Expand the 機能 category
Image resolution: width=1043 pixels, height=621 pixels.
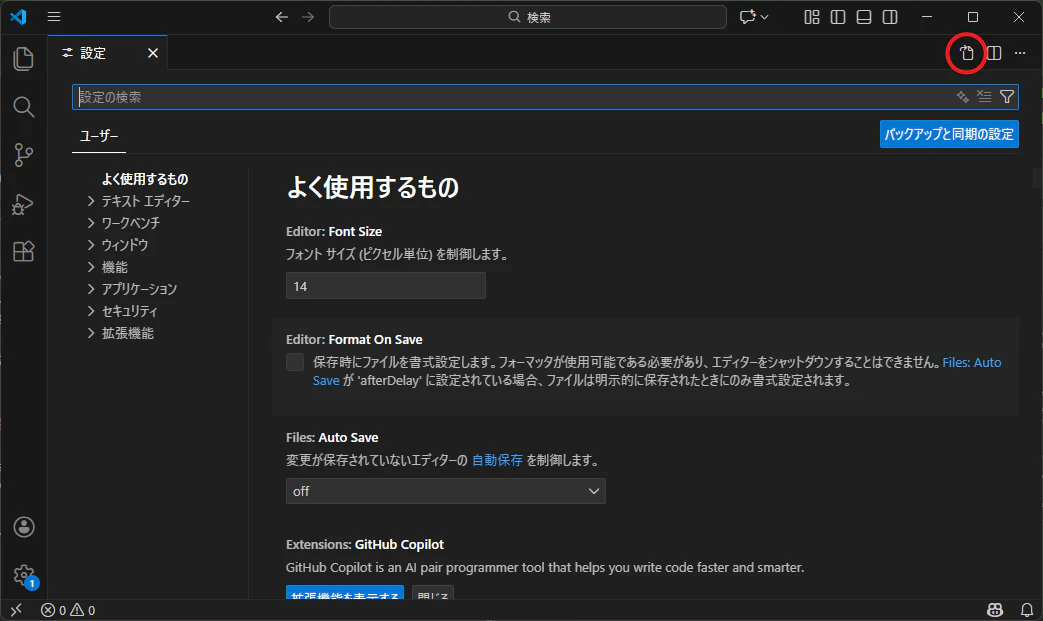[91, 267]
